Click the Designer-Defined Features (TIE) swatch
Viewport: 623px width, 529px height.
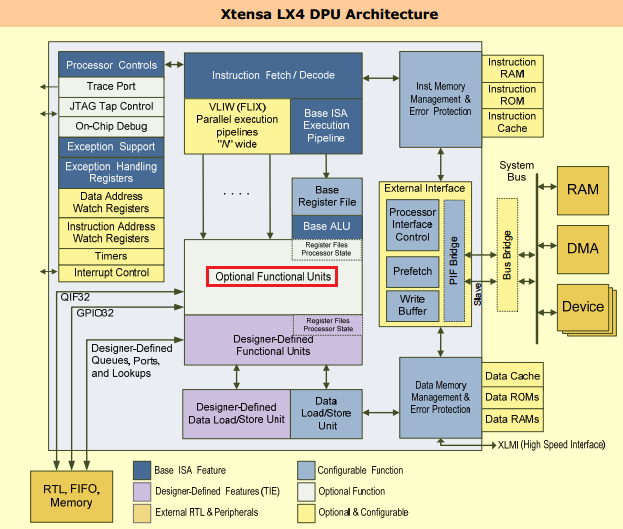click(x=142, y=492)
